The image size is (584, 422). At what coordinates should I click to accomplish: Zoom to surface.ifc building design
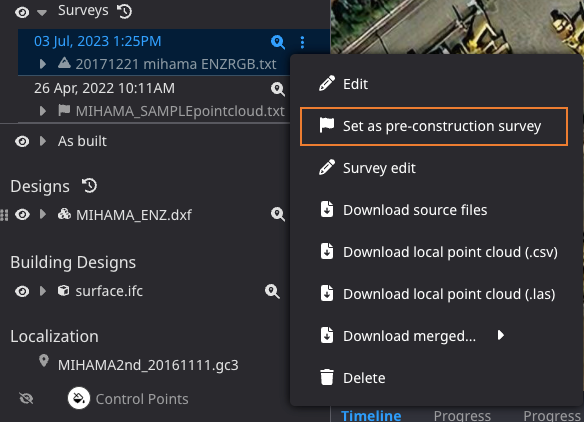tap(272, 291)
